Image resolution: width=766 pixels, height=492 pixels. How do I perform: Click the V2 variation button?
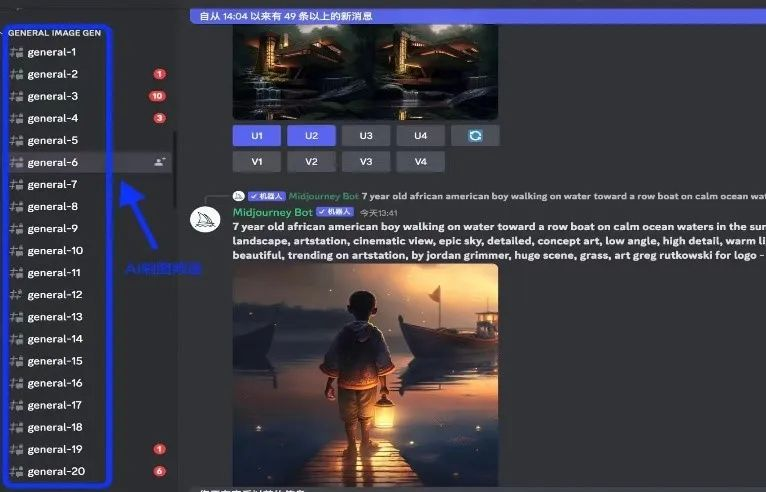point(312,161)
